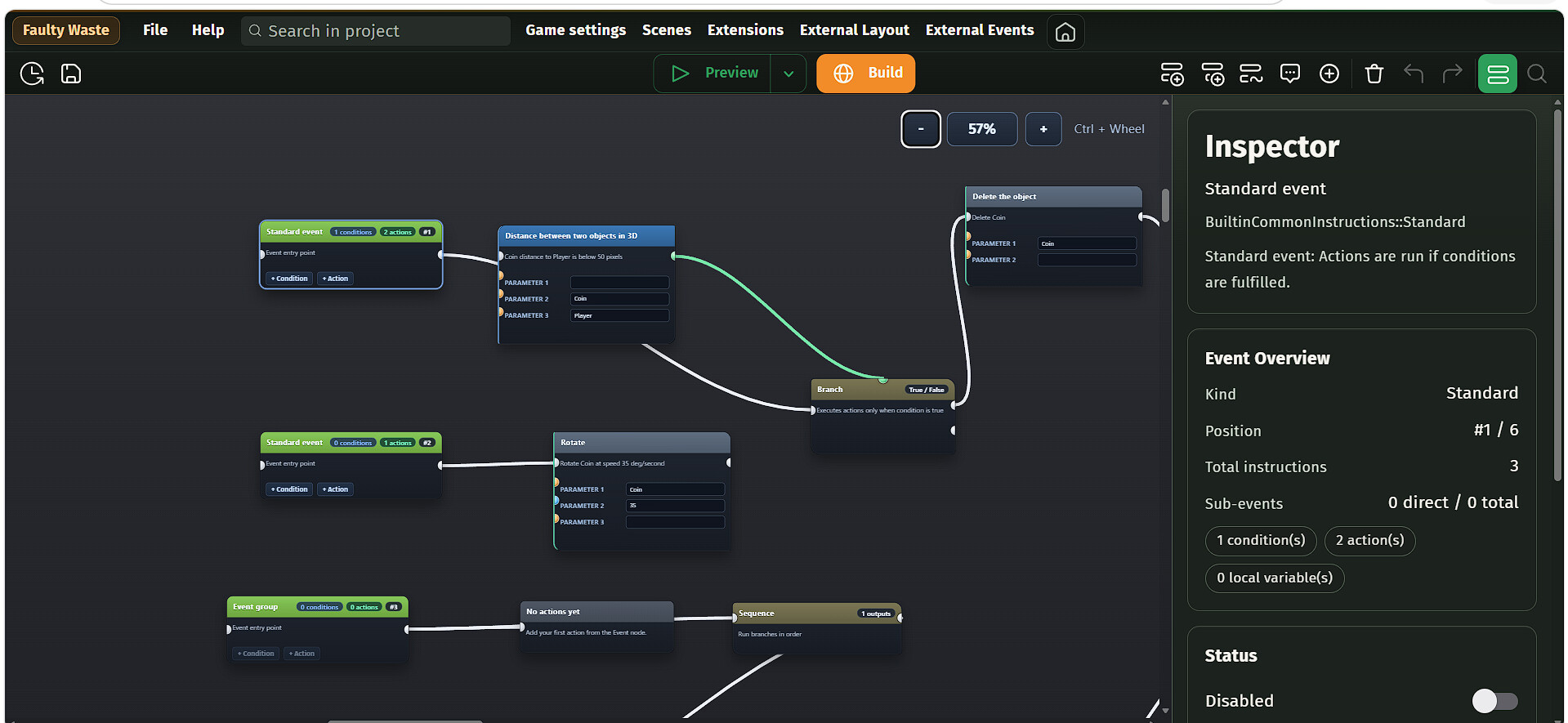The image size is (1568, 723).
Task: Click the delete trash can icon
Action: [1374, 74]
